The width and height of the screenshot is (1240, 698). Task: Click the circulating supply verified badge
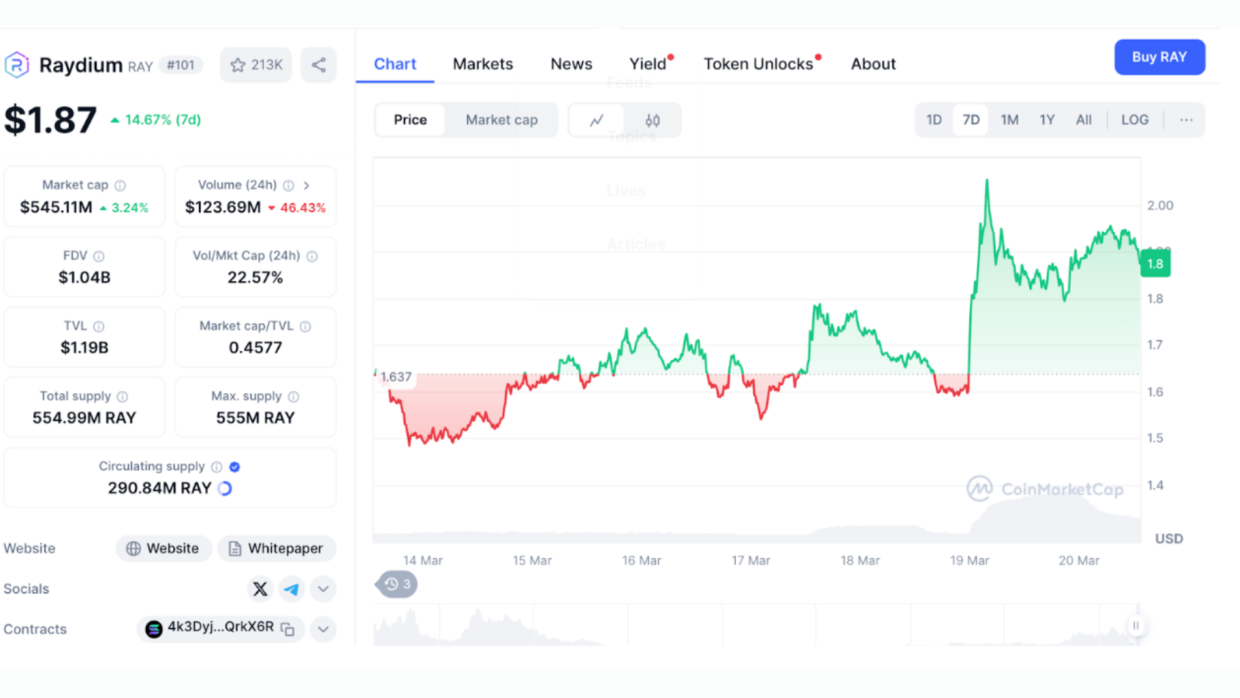tap(234, 466)
